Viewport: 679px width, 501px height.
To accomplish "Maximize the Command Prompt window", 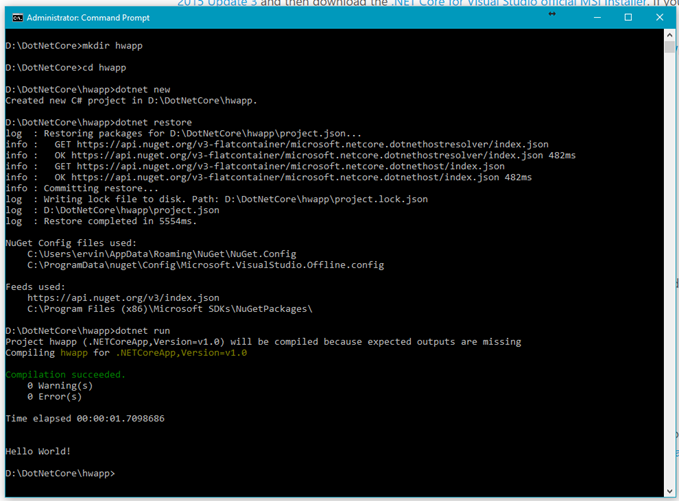I will pos(628,18).
